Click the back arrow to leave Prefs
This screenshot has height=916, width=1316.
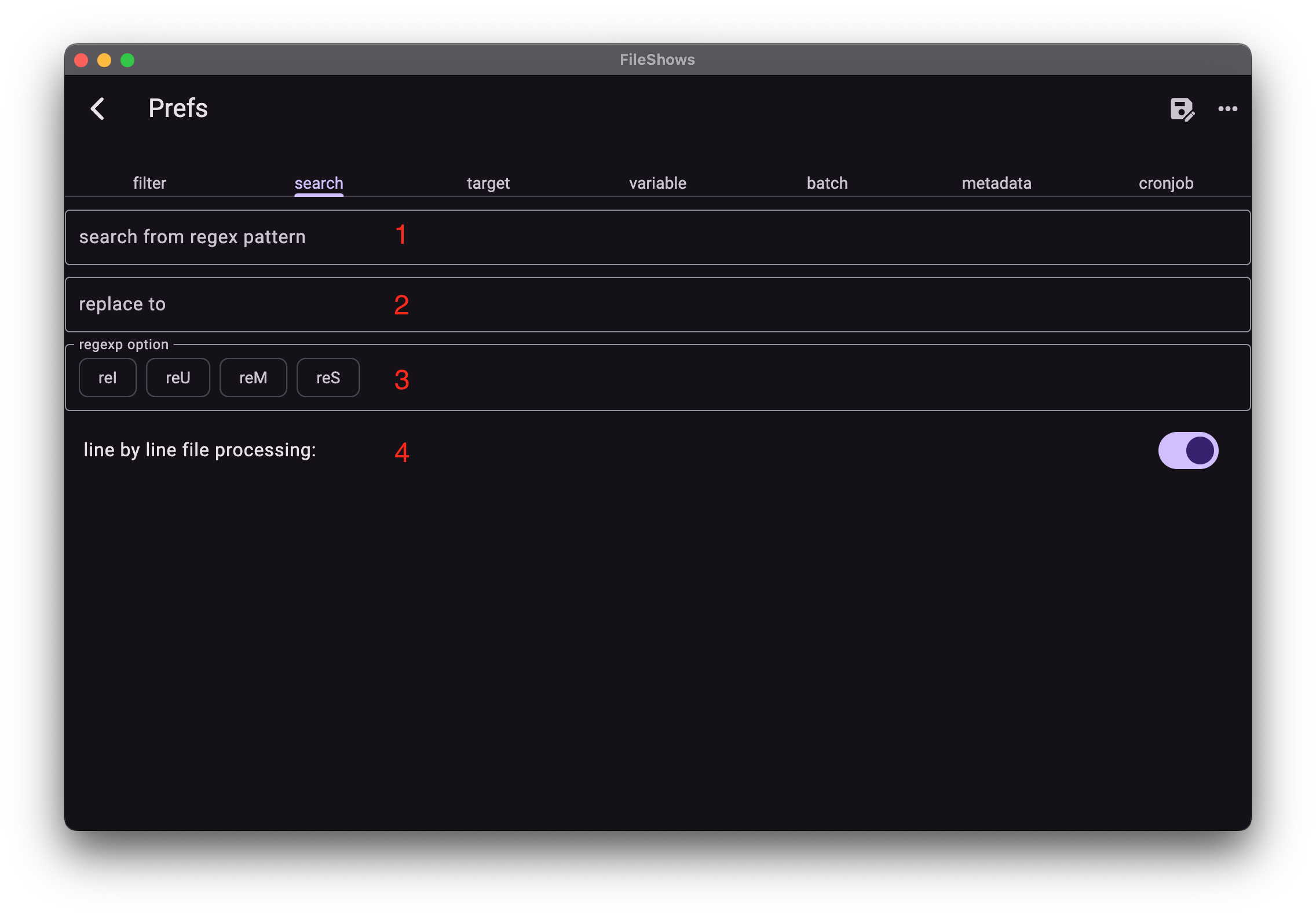click(x=99, y=109)
